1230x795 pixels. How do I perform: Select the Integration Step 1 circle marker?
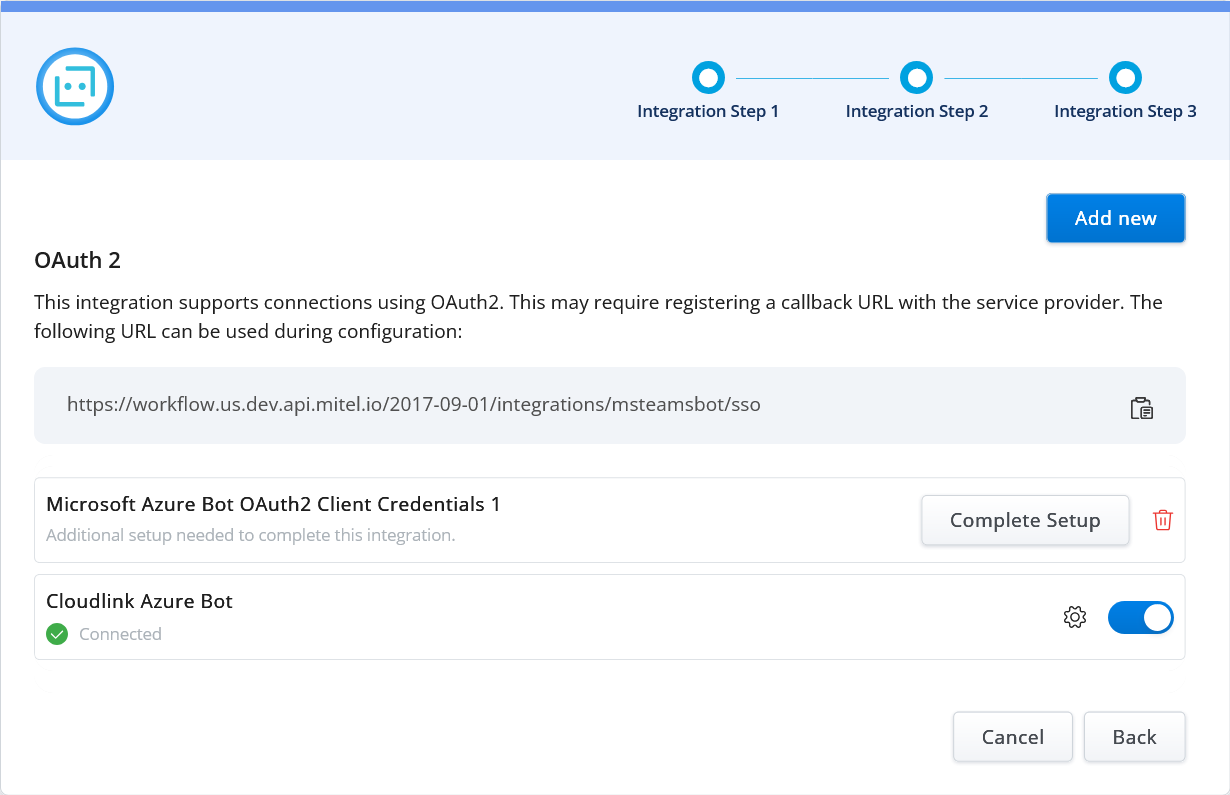708,77
